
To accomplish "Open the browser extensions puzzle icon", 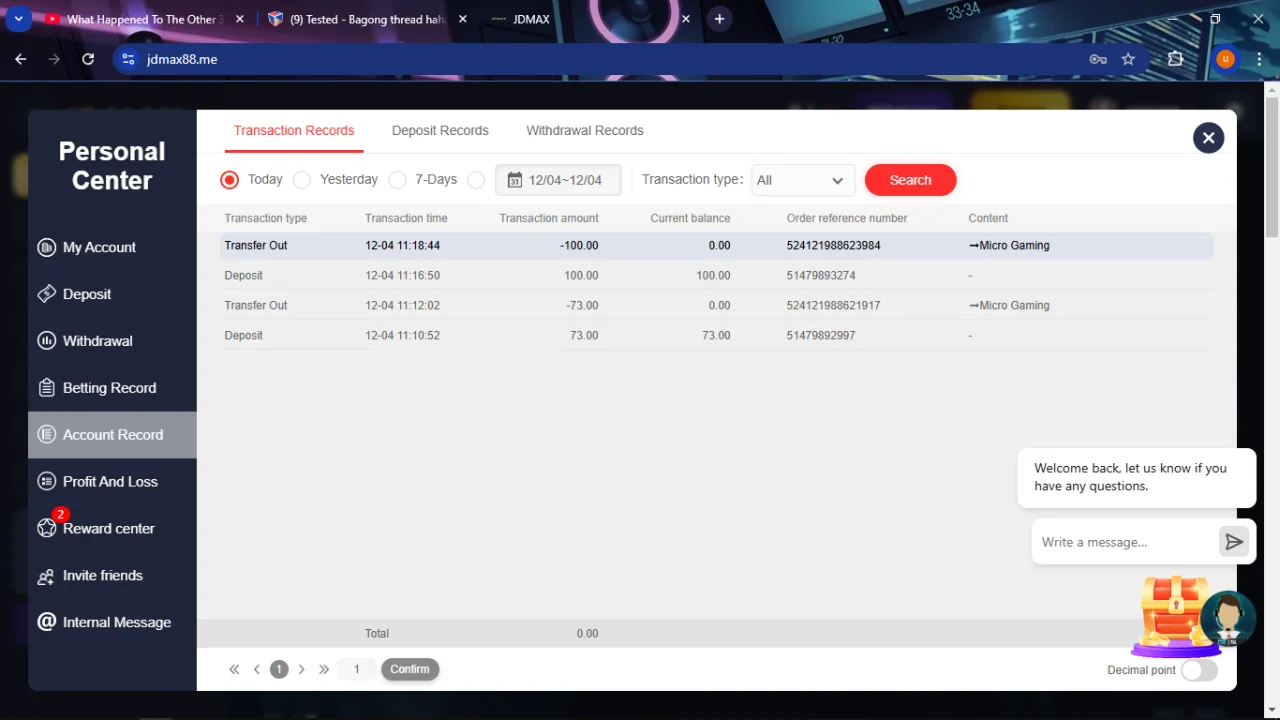I will point(1176,59).
